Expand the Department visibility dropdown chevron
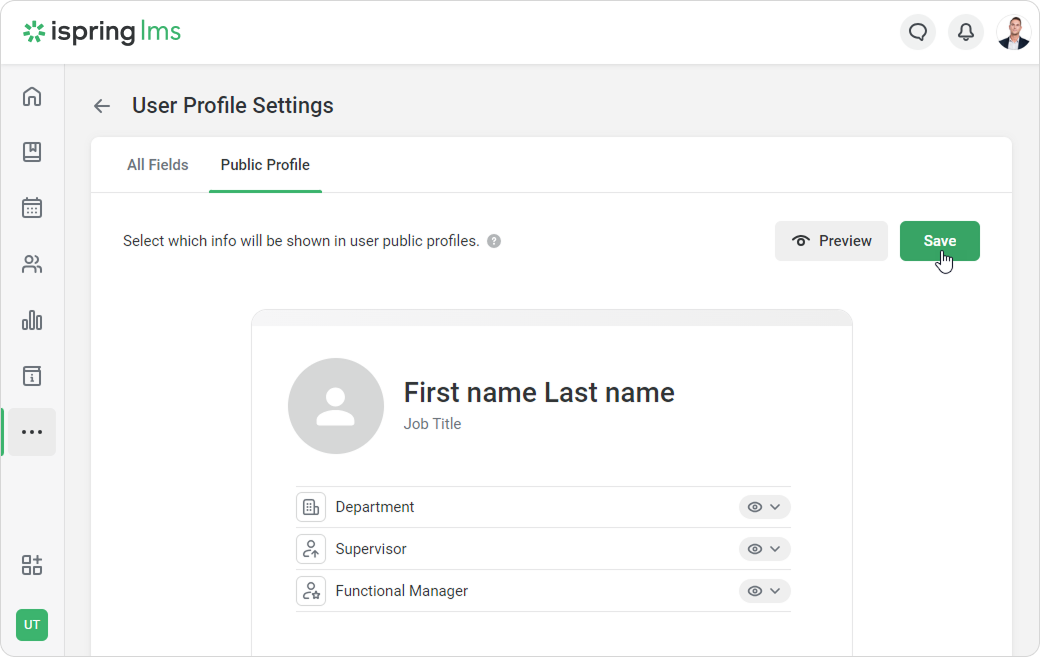 [x=775, y=507]
